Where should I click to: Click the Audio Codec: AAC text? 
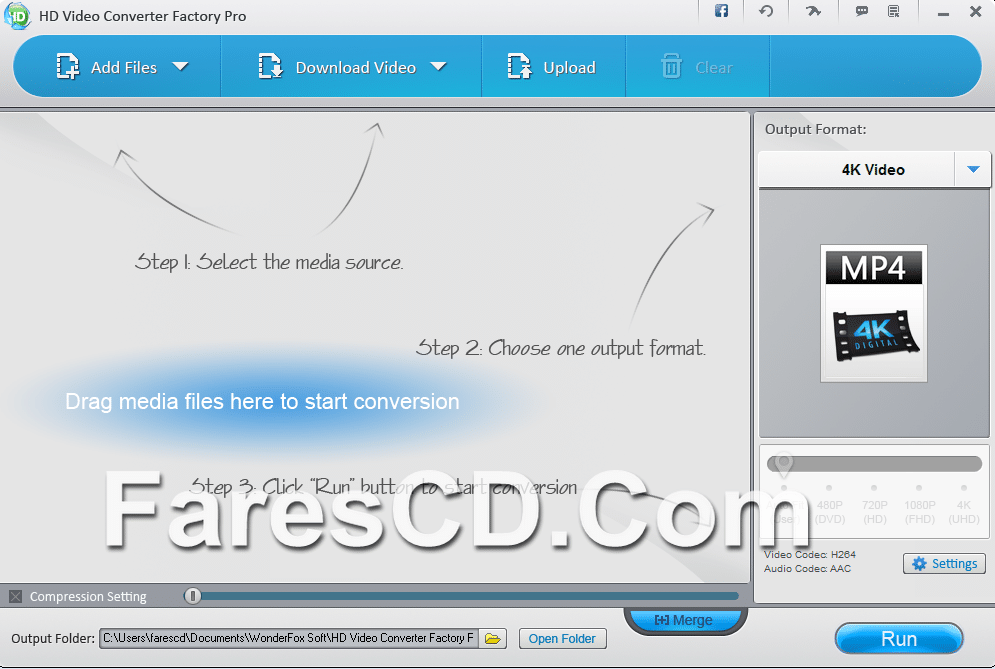click(807, 569)
